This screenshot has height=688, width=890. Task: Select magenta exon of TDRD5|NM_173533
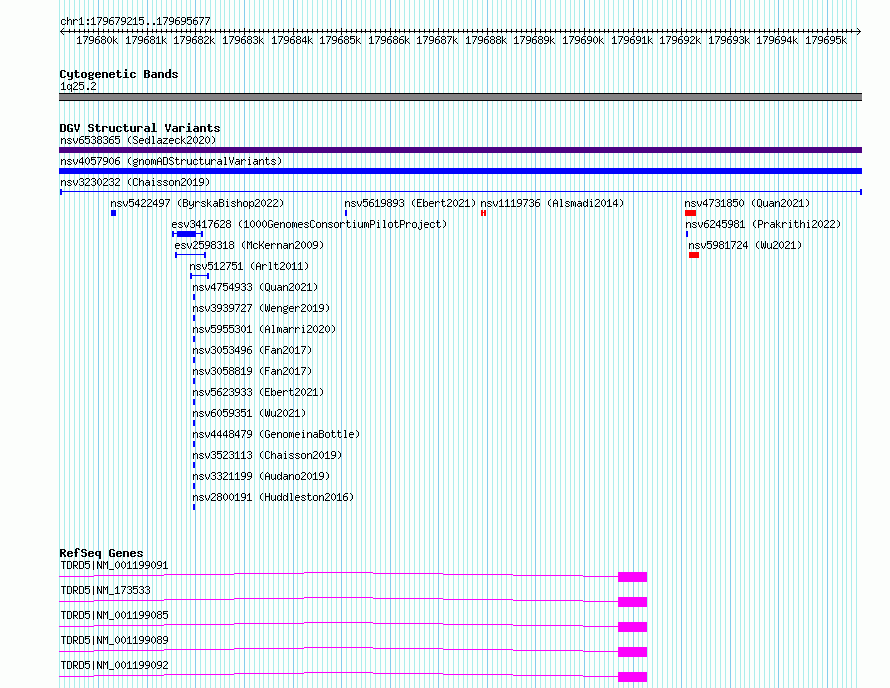pyautogui.click(x=632, y=602)
